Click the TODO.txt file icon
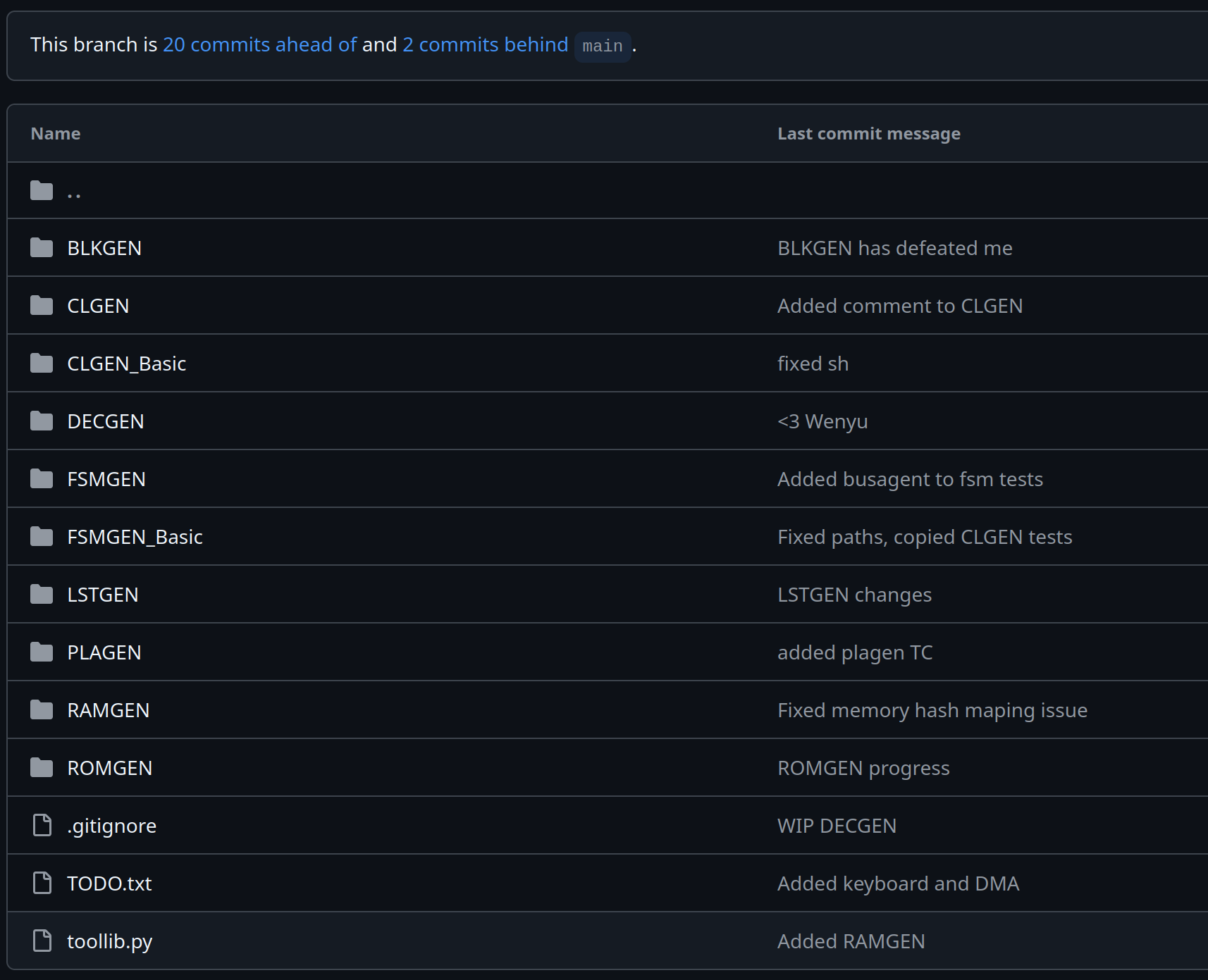 click(42, 883)
